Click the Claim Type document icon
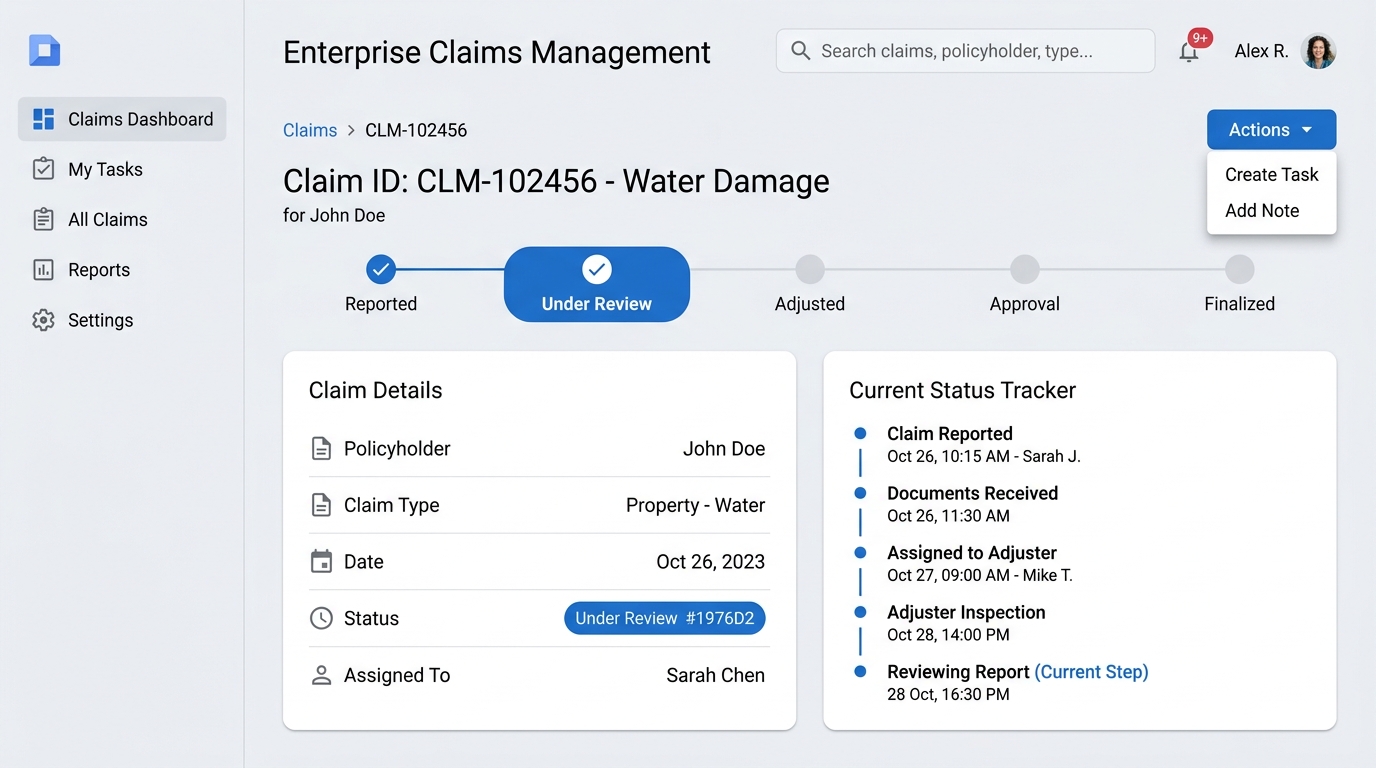 321,505
